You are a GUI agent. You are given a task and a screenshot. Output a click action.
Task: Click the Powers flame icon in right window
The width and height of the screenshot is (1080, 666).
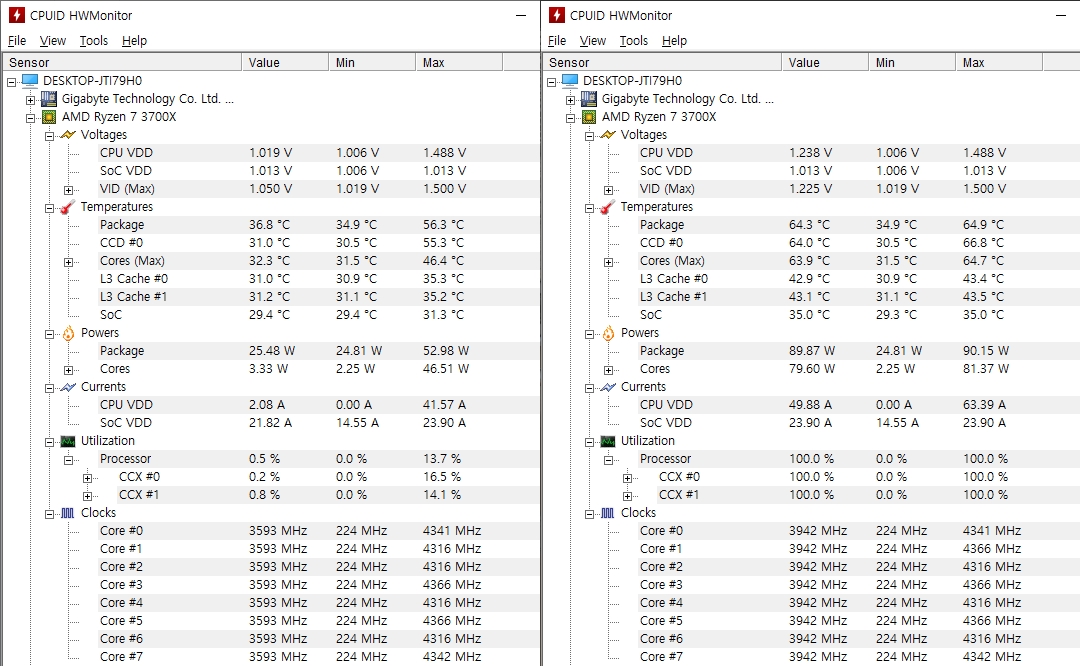point(608,333)
